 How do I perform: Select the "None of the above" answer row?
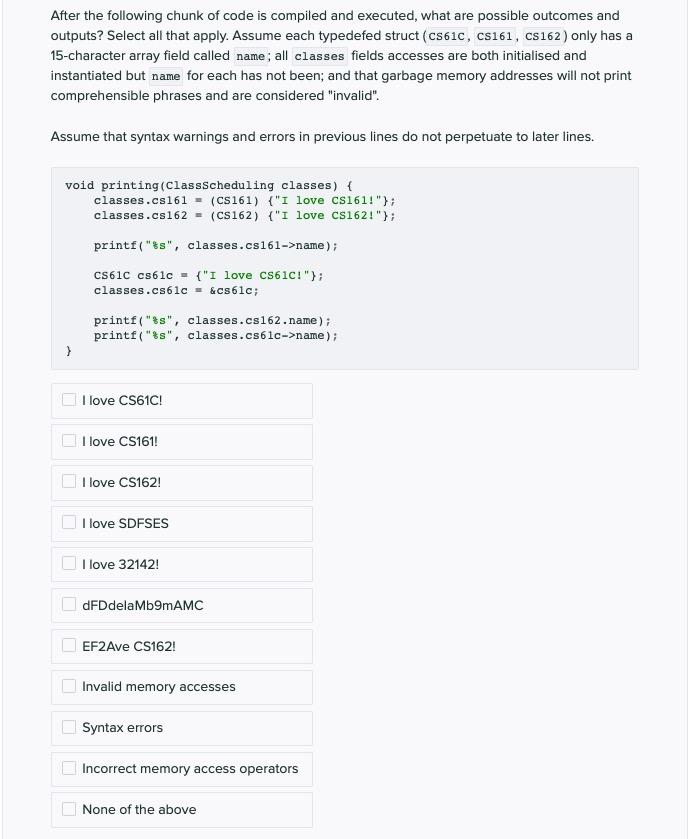[181, 809]
